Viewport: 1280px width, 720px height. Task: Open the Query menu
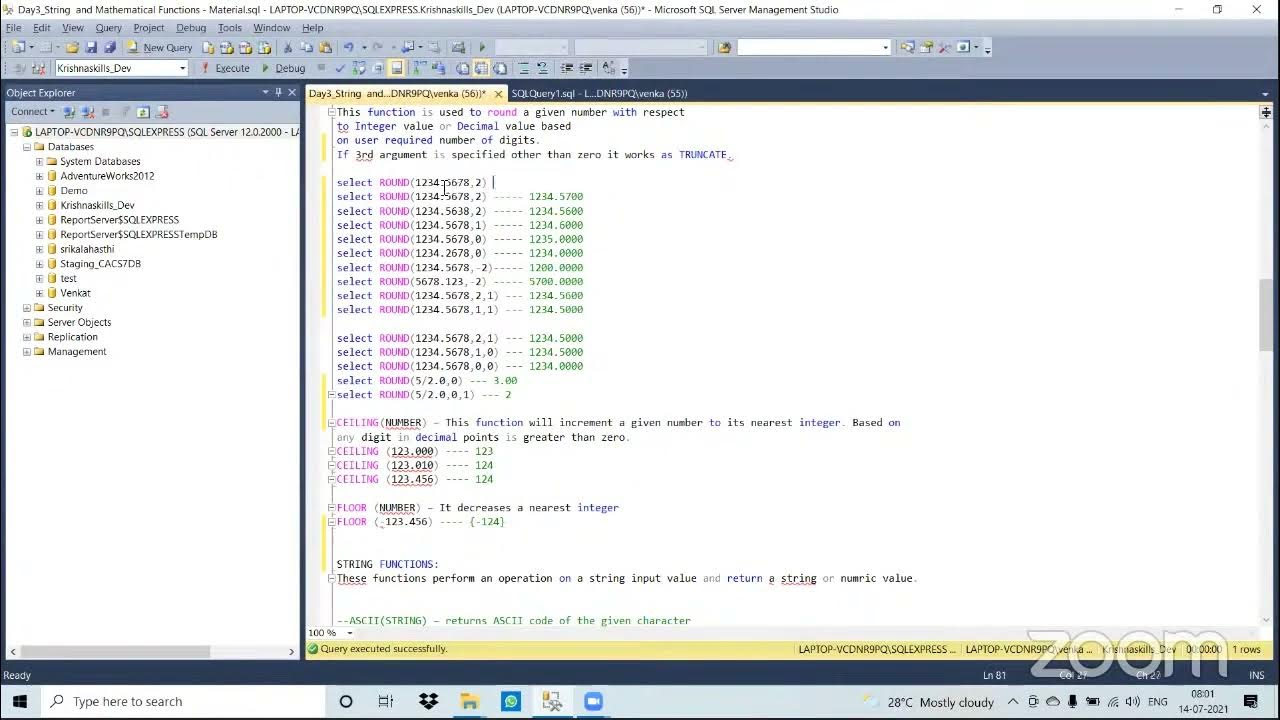click(108, 28)
